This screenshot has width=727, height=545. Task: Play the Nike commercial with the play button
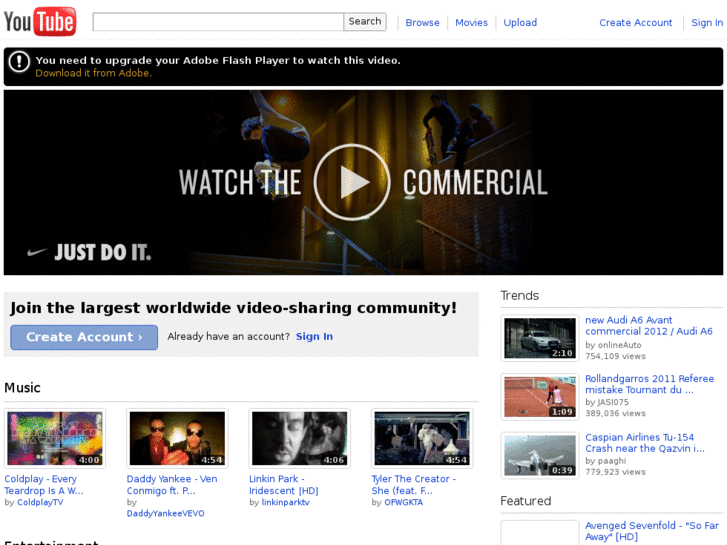pyautogui.click(x=352, y=182)
